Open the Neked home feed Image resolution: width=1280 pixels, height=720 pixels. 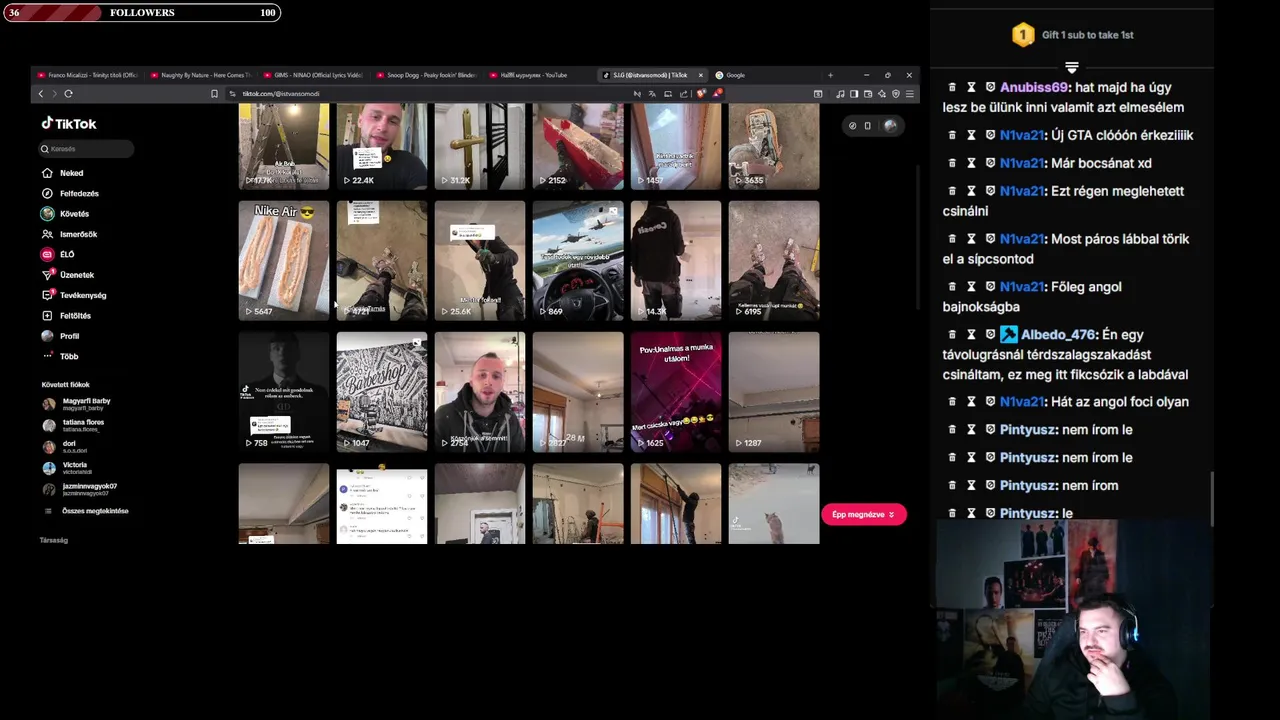pyautogui.click(x=63, y=173)
